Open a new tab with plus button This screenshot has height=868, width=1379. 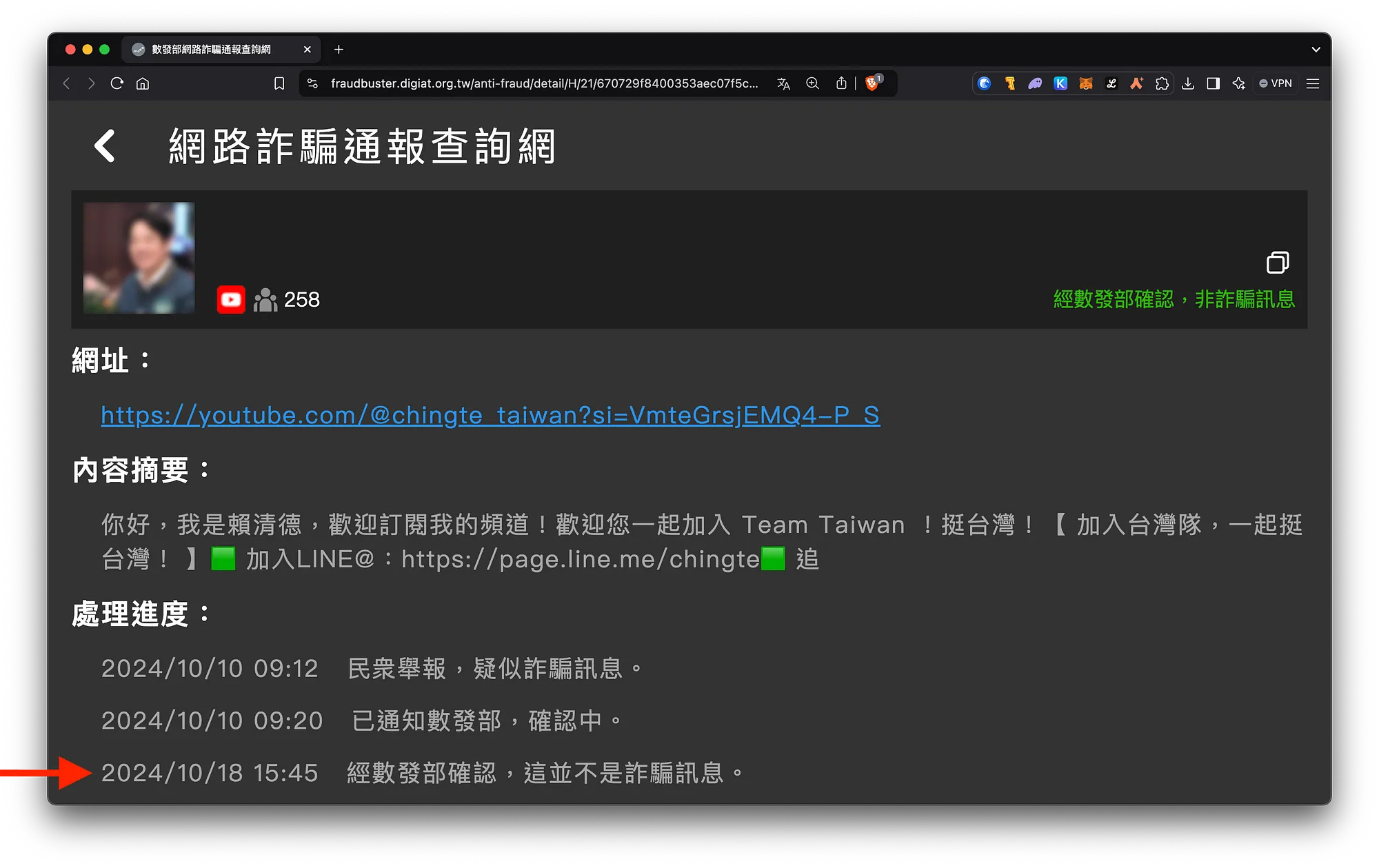click(x=339, y=50)
